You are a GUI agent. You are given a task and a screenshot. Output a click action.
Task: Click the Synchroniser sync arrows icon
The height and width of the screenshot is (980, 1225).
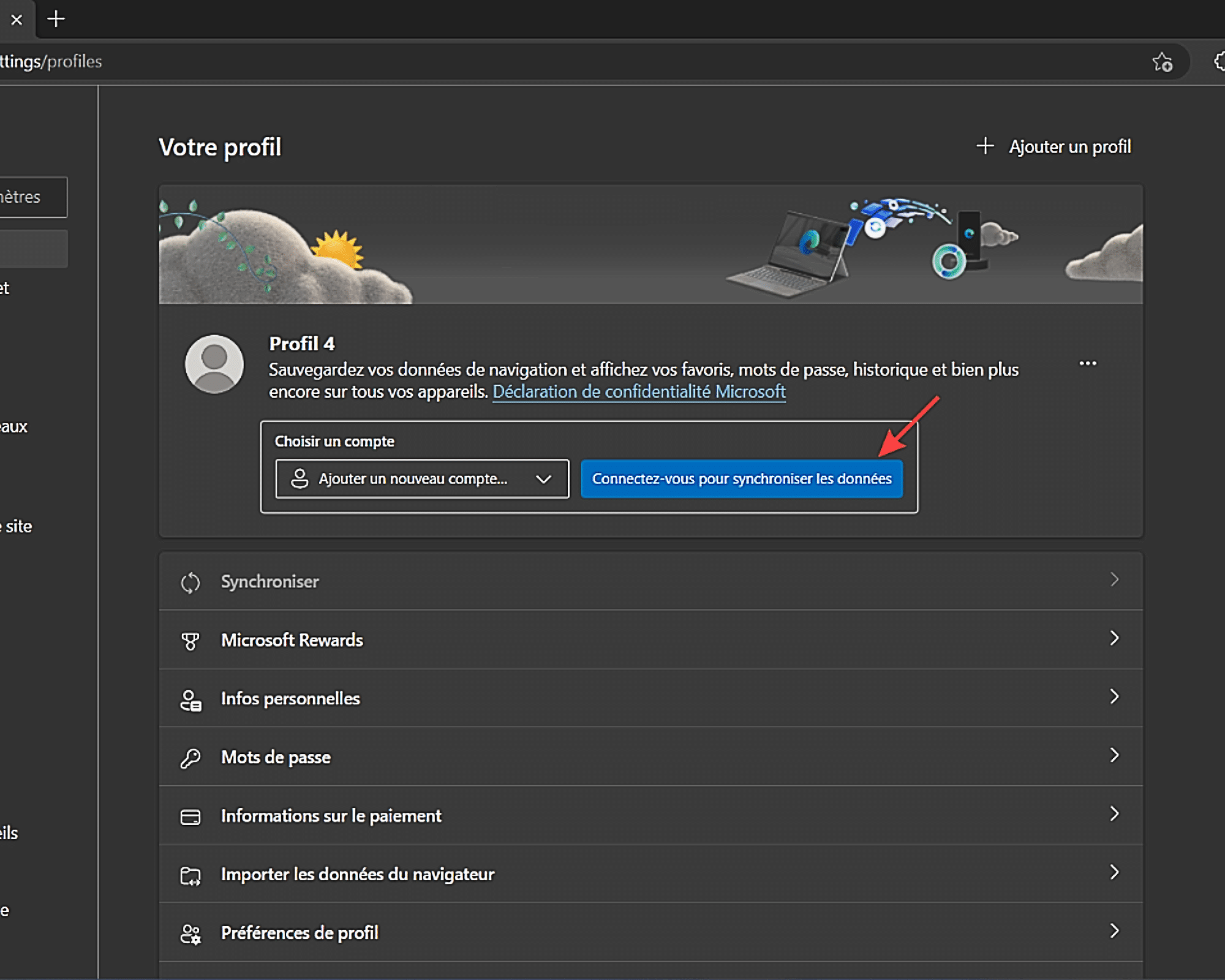(x=190, y=582)
